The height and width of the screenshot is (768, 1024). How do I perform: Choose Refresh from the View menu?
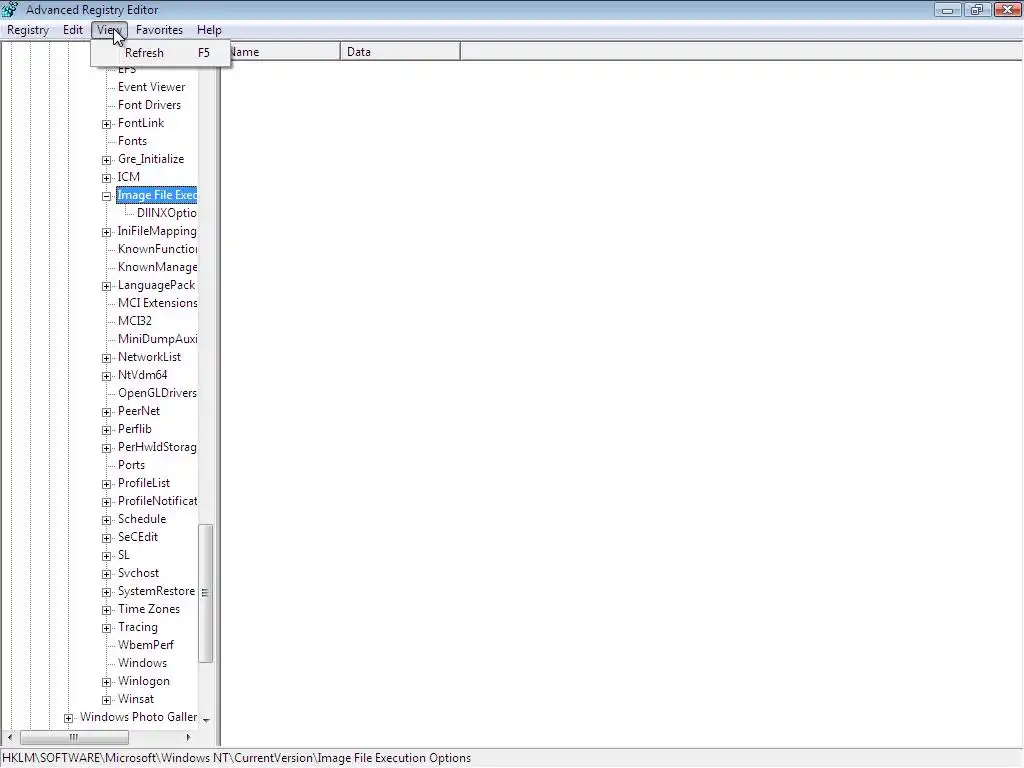pos(161,53)
